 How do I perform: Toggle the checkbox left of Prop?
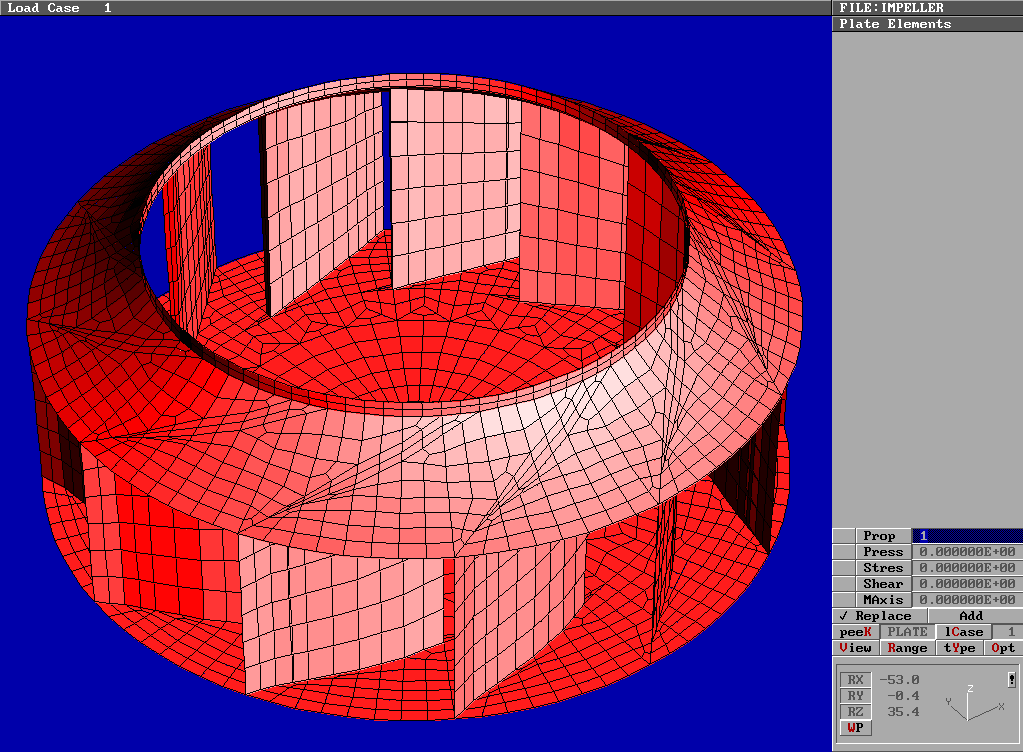click(844, 536)
